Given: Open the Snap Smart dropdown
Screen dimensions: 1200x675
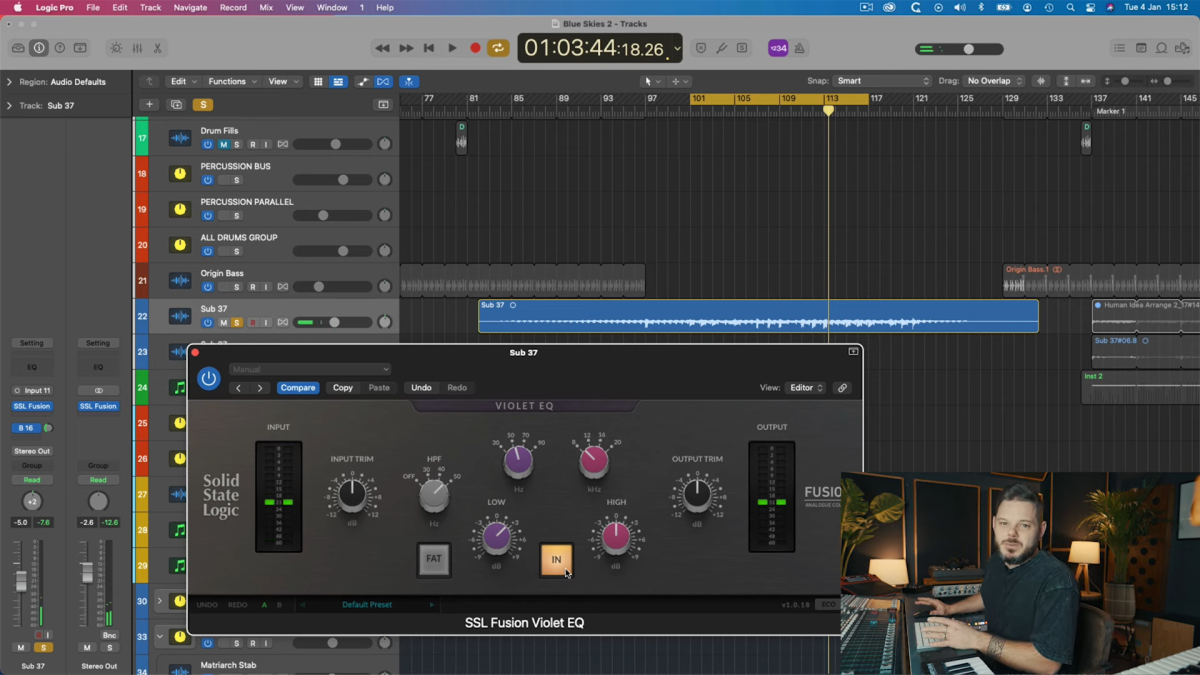Looking at the screenshot, I should (x=882, y=81).
